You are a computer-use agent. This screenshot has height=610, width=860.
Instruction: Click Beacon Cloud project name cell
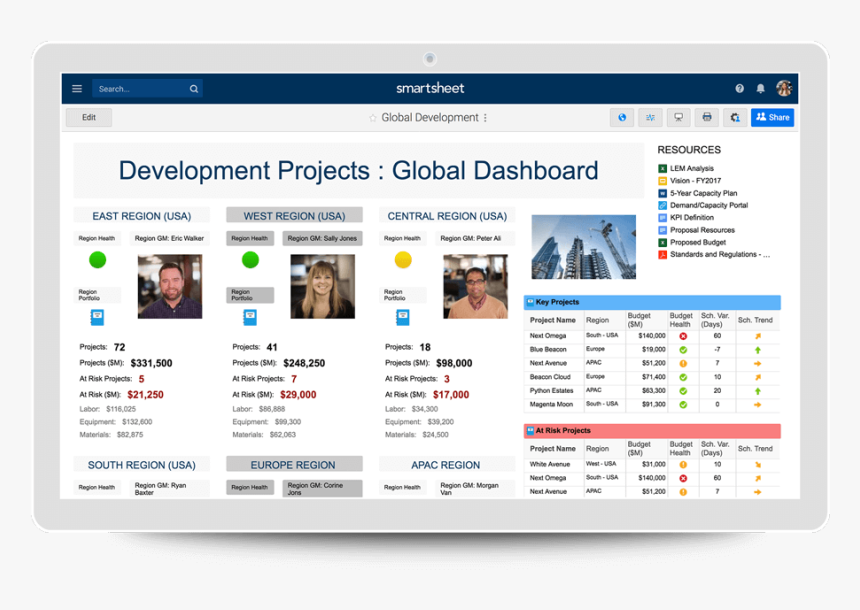coord(550,377)
